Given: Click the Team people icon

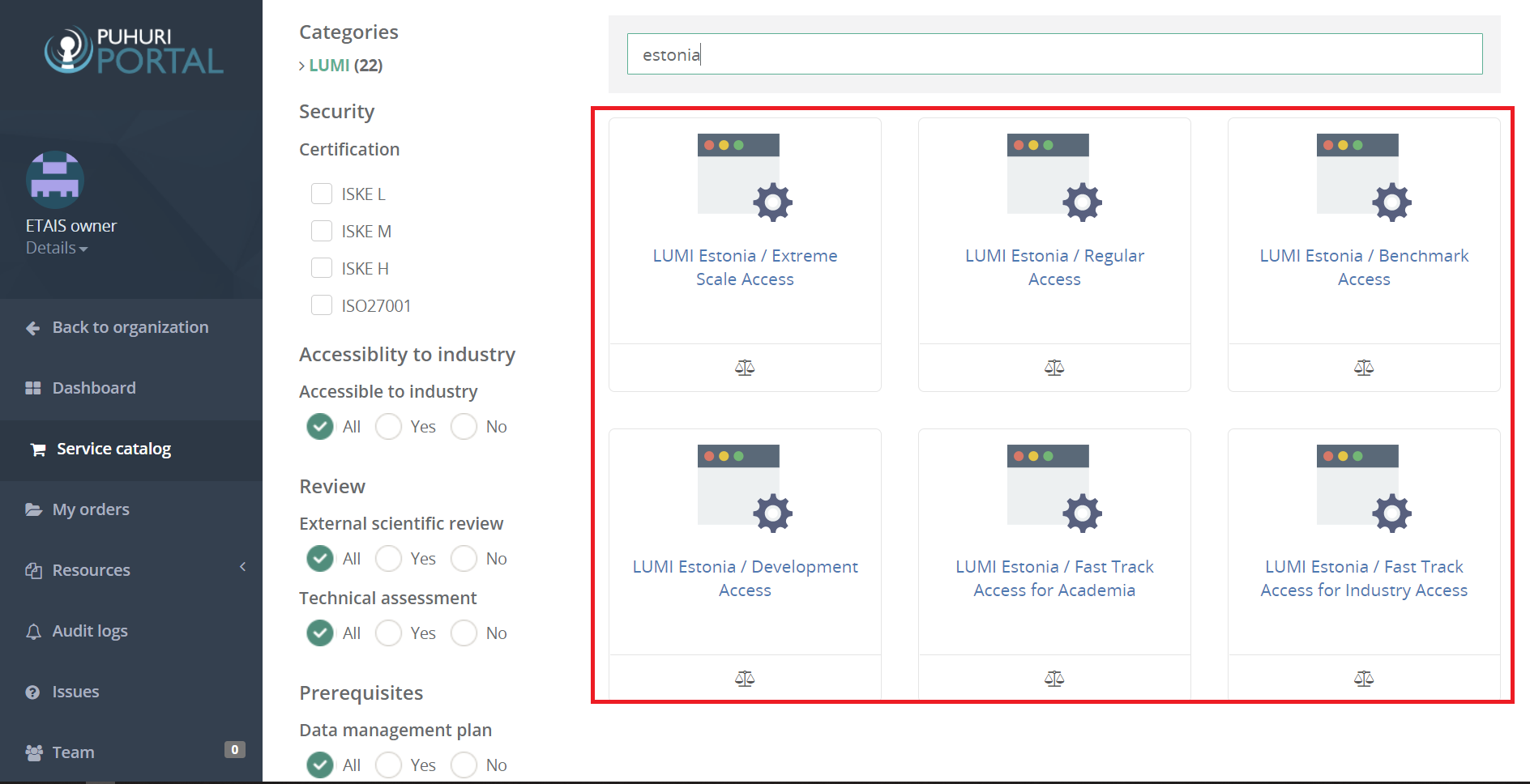Looking at the screenshot, I should [x=34, y=753].
